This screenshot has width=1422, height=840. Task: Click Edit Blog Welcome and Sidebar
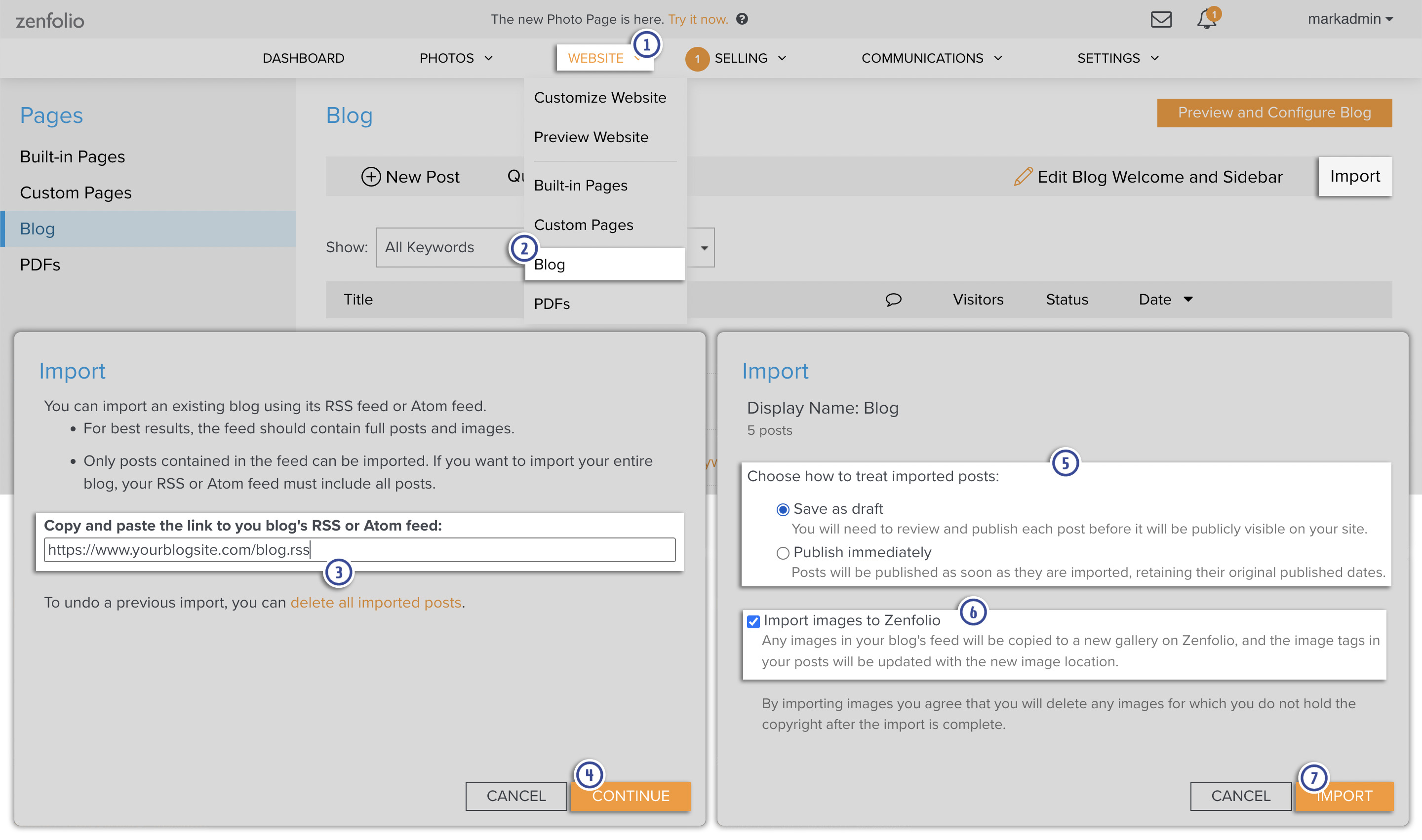1159,177
